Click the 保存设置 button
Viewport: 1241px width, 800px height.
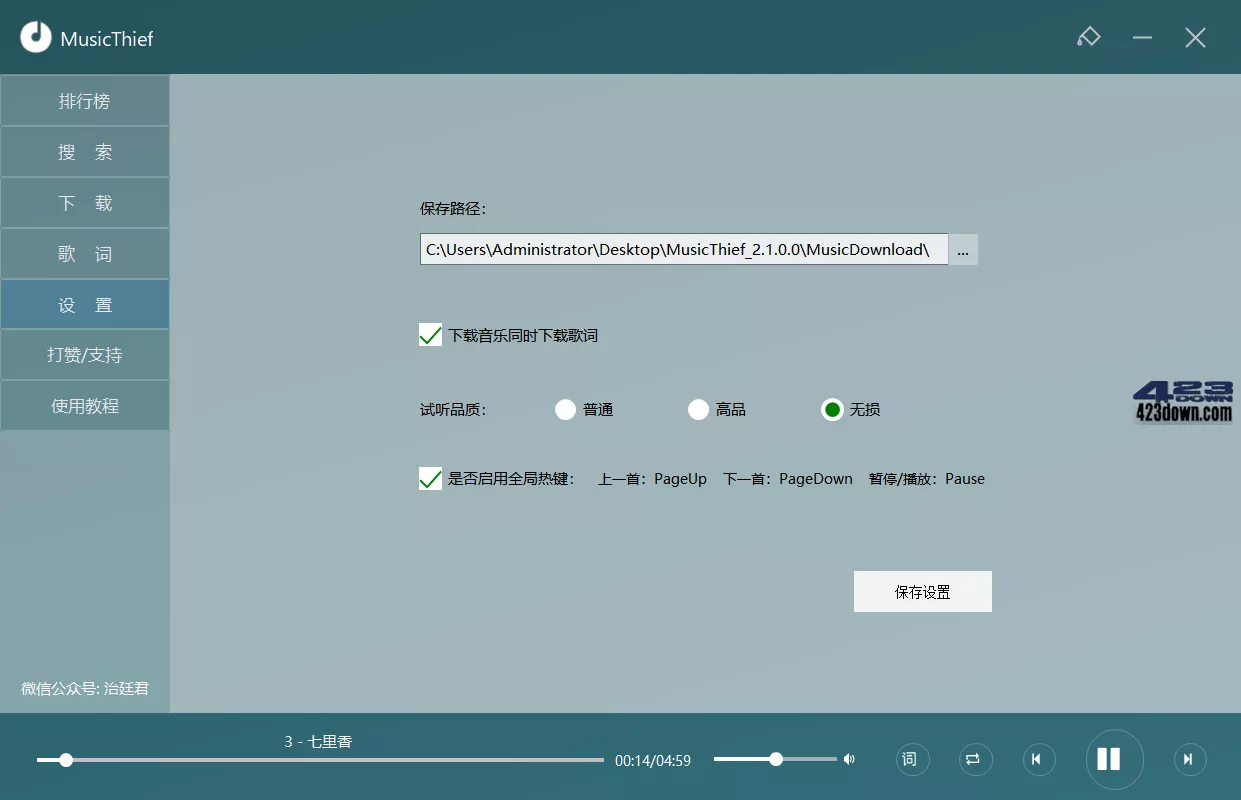click(x=922, y=591)
